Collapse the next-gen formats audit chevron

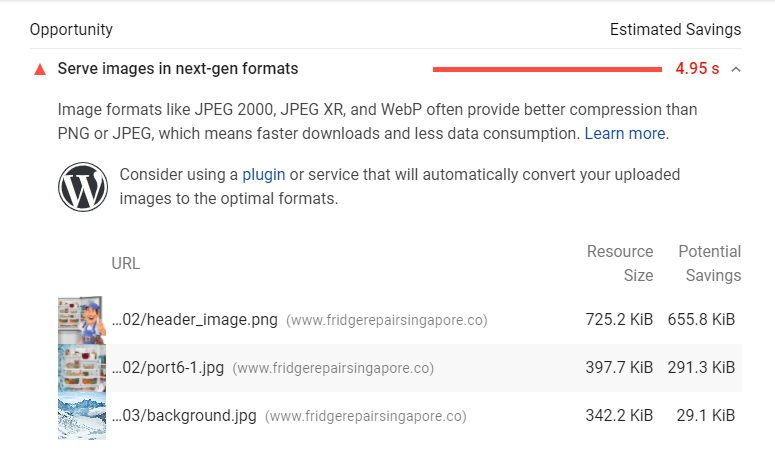tap(736, 70)
